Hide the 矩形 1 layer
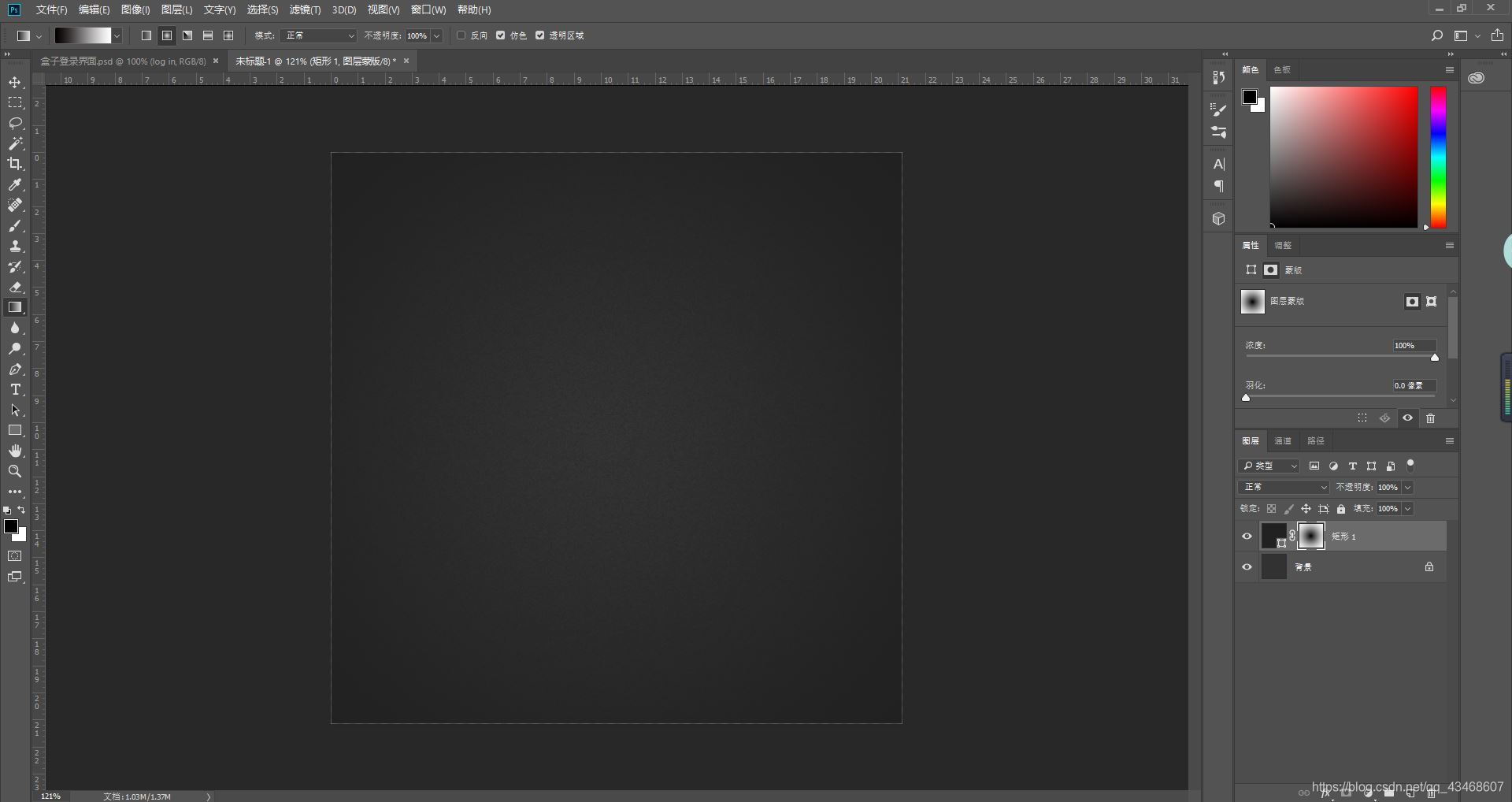Image resolution: width=1512 pixels, height=802 pixels. click(1247, 537)
